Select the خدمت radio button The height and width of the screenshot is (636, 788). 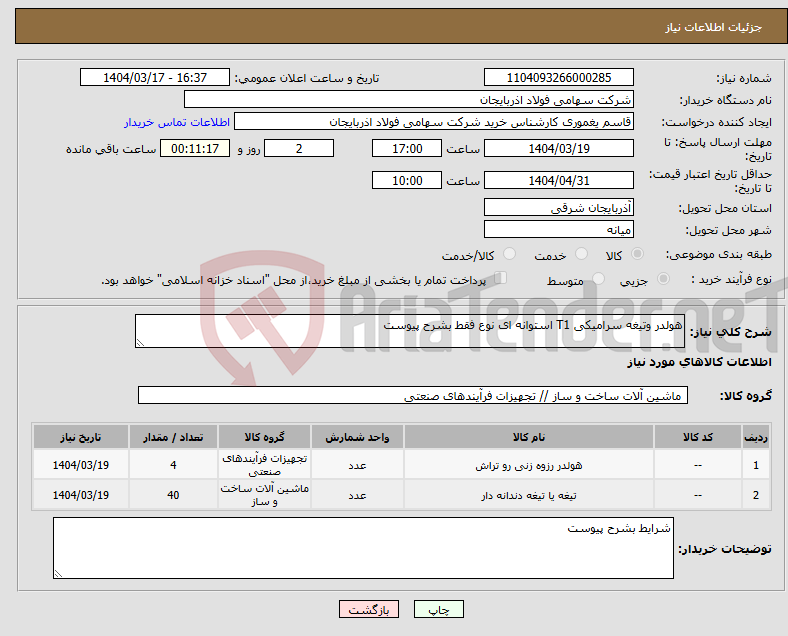581,254
